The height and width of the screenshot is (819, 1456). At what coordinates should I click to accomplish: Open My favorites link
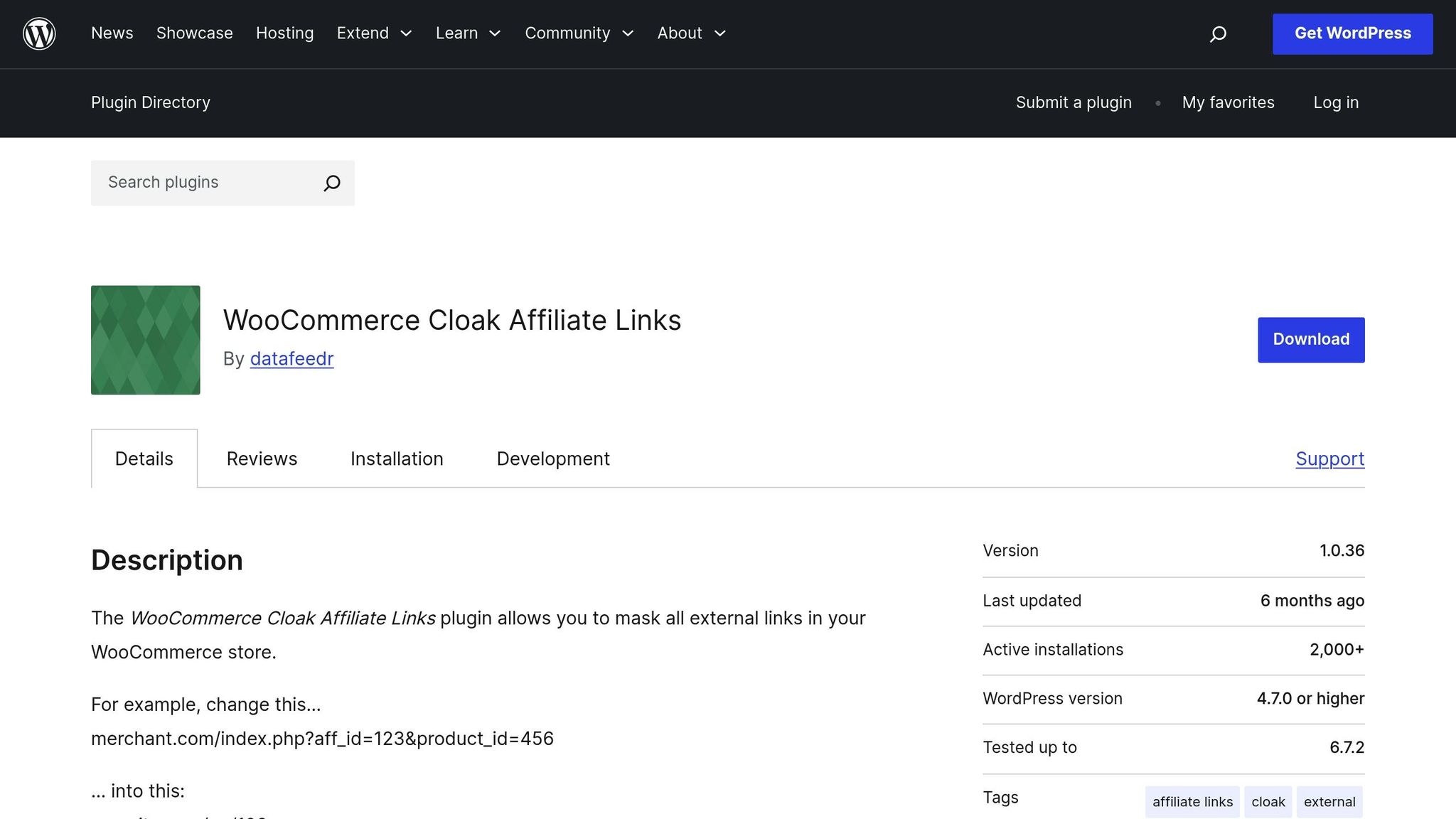(1228, 102)
